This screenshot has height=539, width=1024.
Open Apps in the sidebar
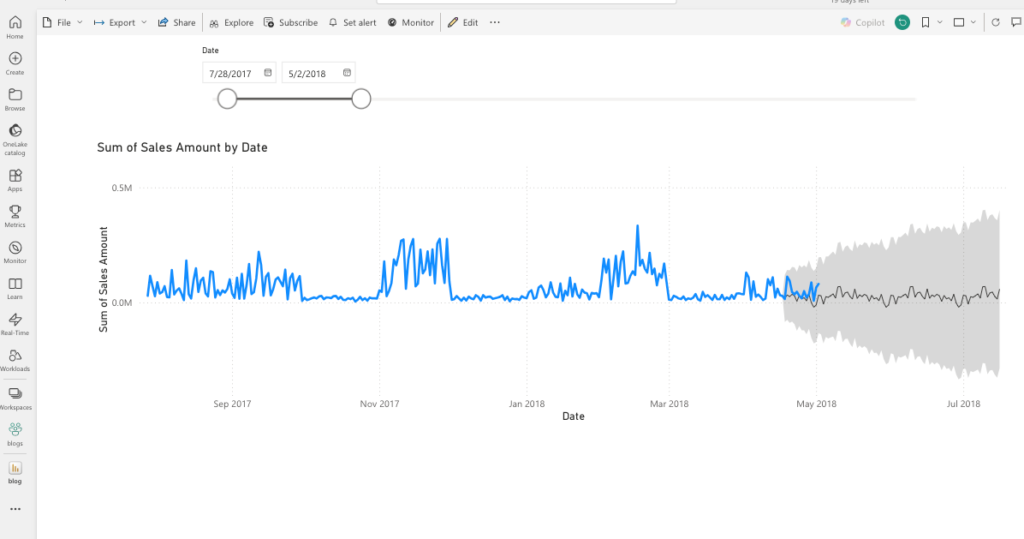15,180
